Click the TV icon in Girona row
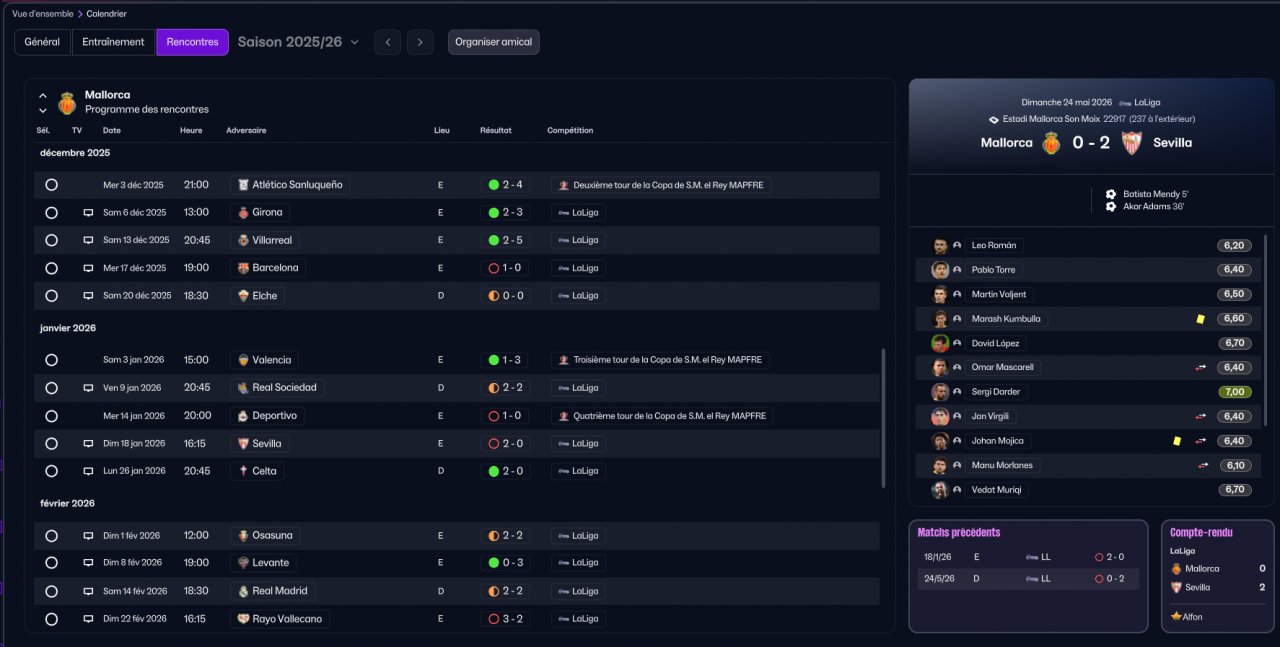 [88, 213]
